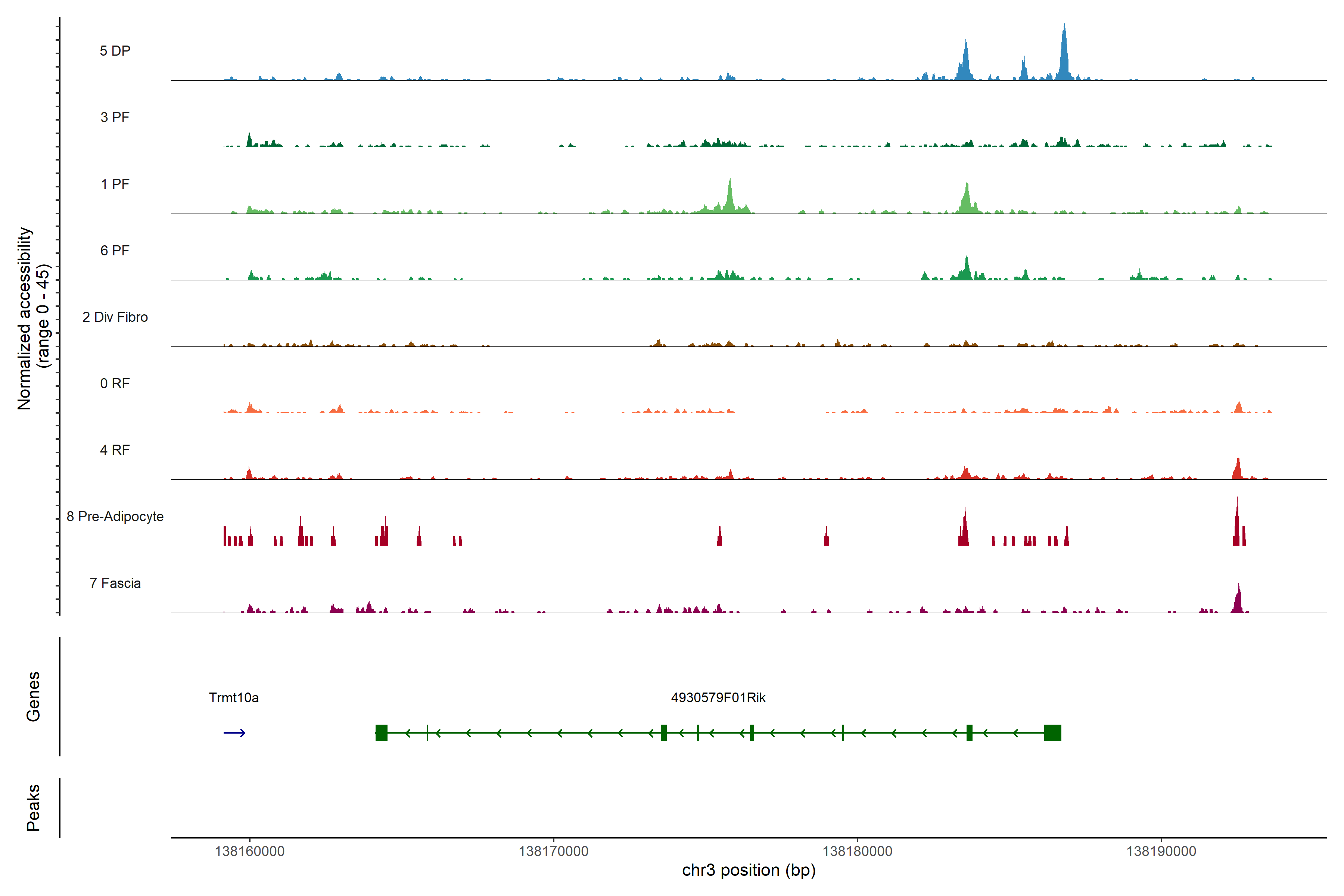Screen dimensions: 1344x896
Task: Click the 4930579F01Rik gene name
Action: click(x=718, y=698)
